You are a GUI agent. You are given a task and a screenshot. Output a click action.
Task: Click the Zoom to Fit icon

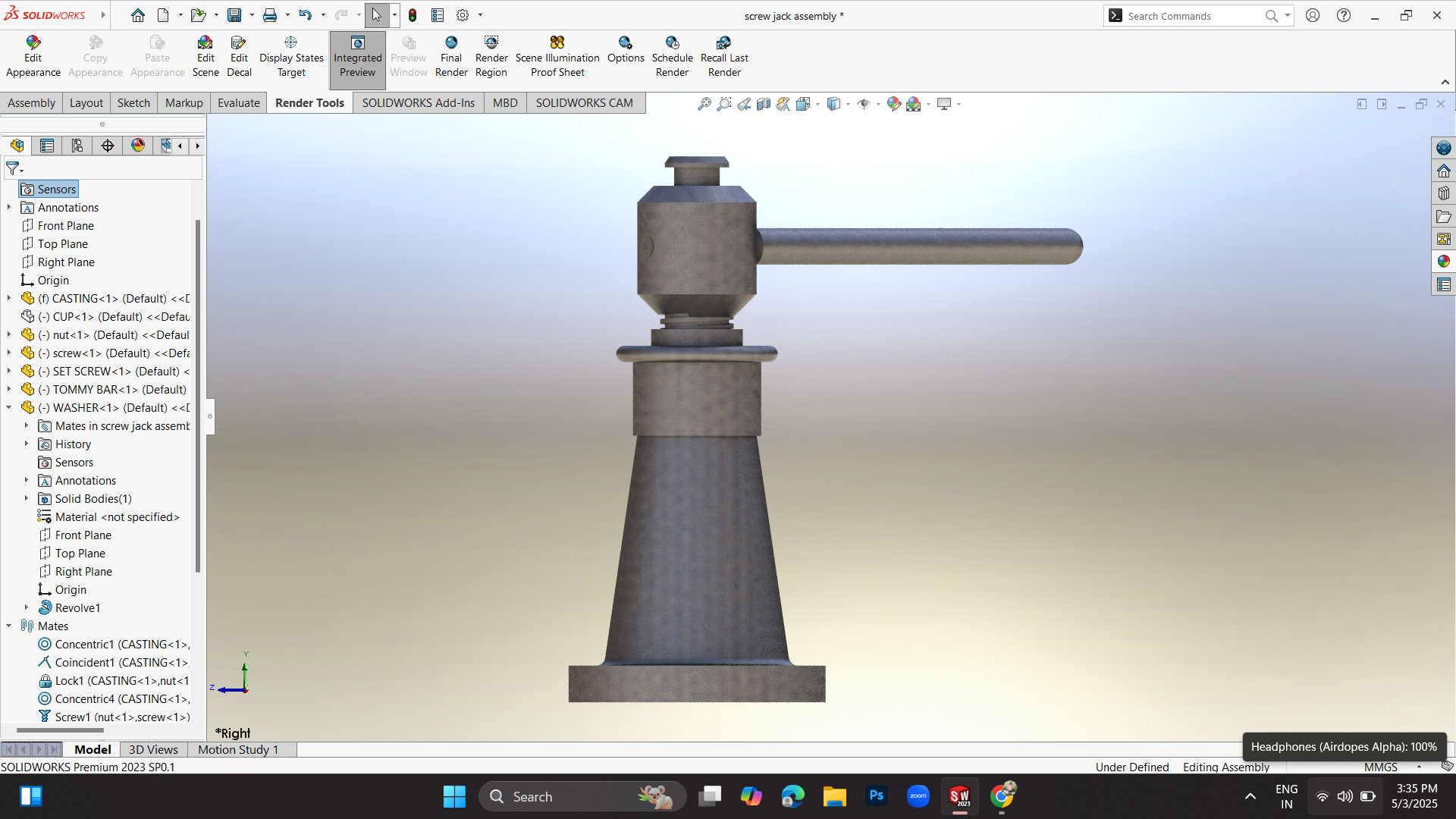pyautogui.click(x=704, y=104)
